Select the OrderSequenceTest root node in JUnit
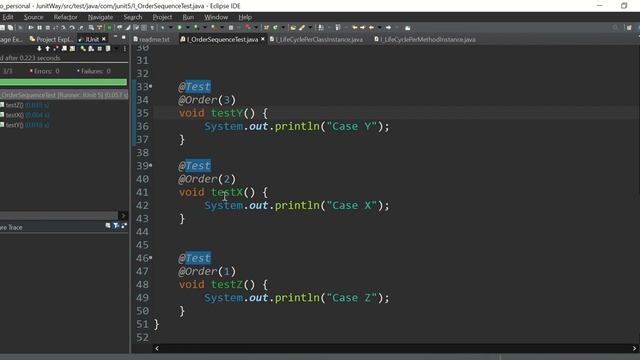640x360 pixels. 64,95
